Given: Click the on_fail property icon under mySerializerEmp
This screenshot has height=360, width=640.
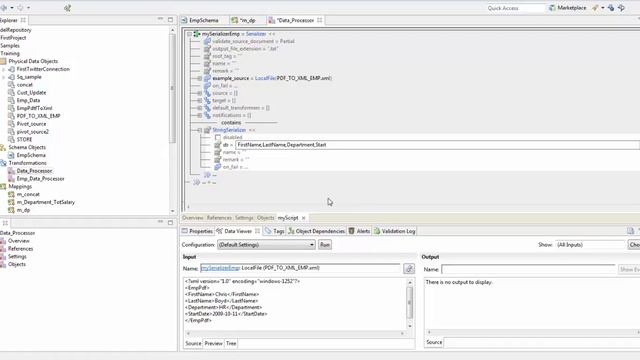Looking at the screenshot, I should [207, 86].
